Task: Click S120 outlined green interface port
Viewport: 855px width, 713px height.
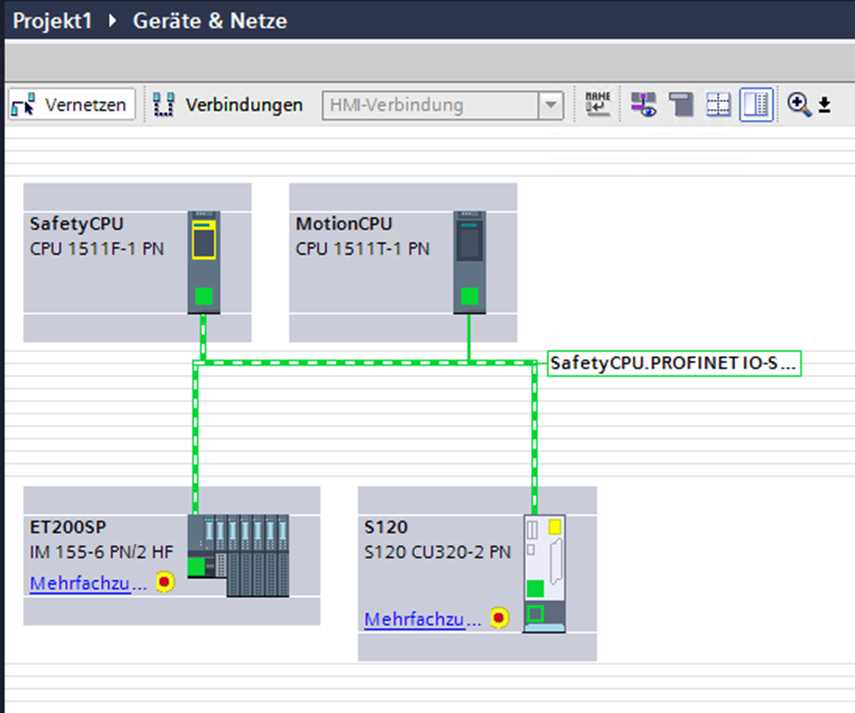Action: coord(535,614)
